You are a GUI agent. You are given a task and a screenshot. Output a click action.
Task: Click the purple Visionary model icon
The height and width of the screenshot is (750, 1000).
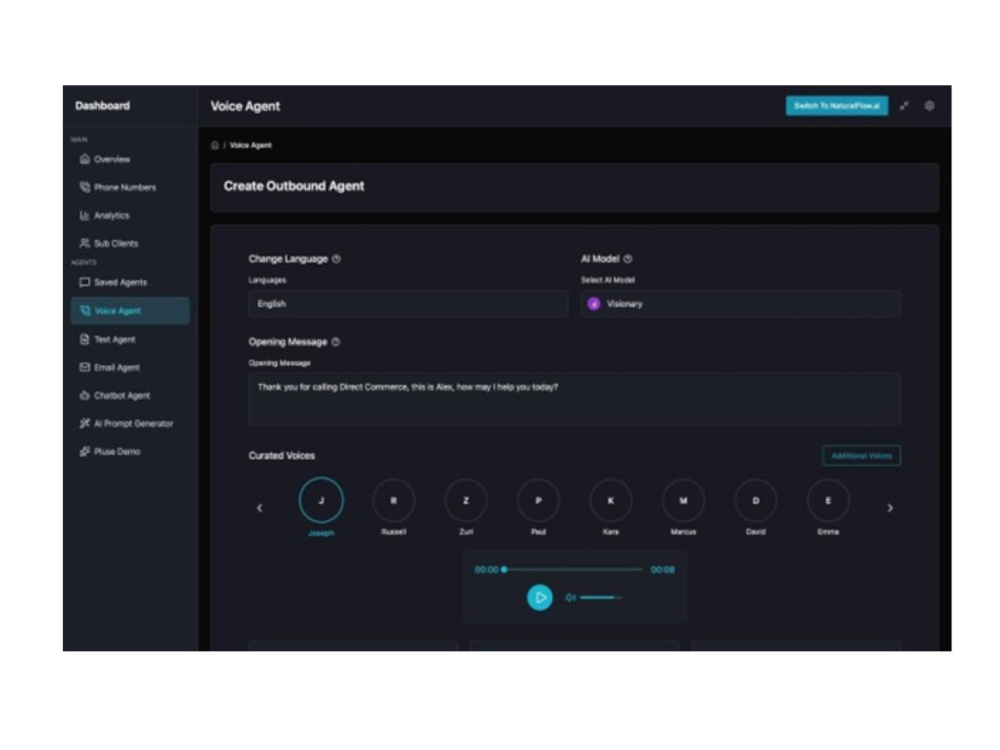tap(594, 304)
